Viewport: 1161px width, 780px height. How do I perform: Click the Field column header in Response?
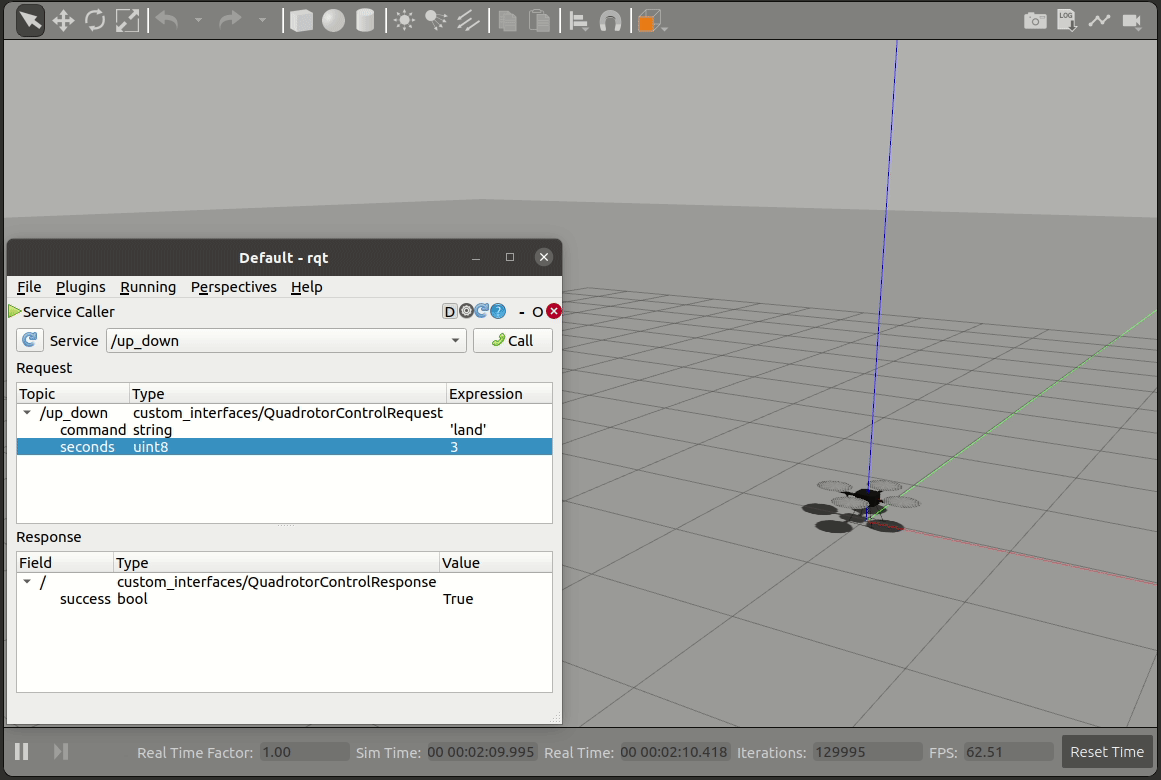click(x=65, y=562)
